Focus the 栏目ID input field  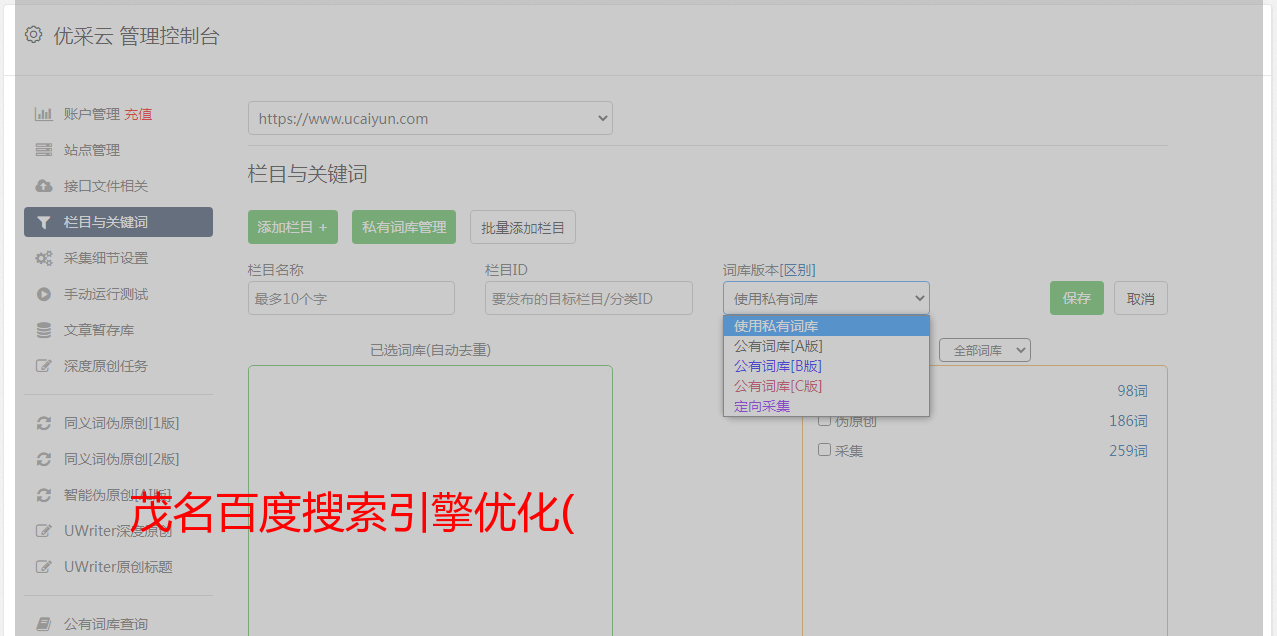tap(589, 298)
